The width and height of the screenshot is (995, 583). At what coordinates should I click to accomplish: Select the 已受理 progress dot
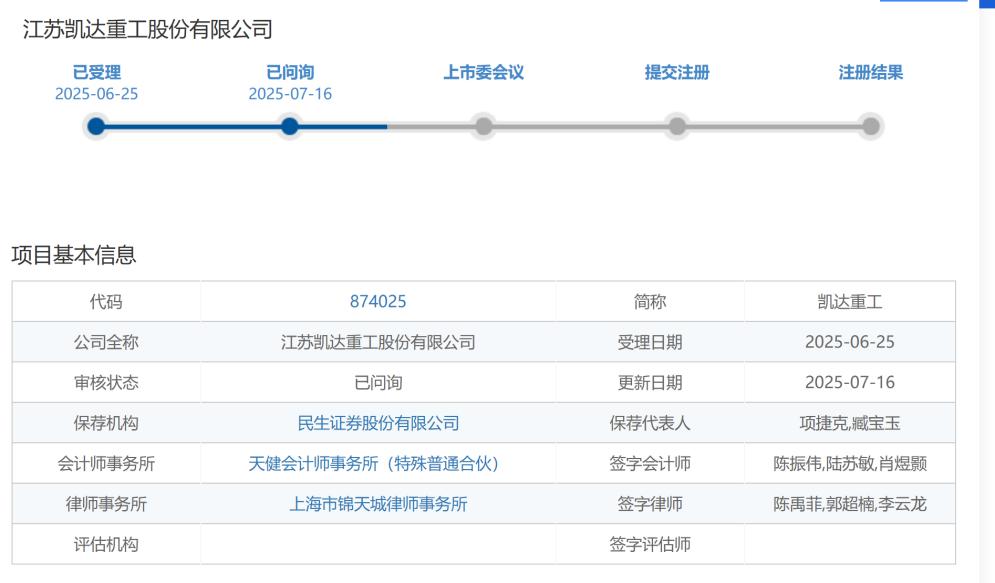[x=96, y=126]
